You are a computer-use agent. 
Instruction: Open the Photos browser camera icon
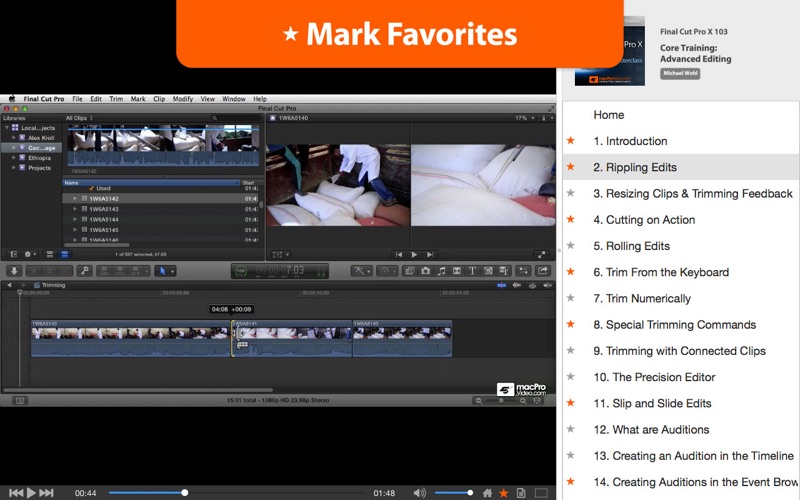pyautogui.click(x=426, y=271)
